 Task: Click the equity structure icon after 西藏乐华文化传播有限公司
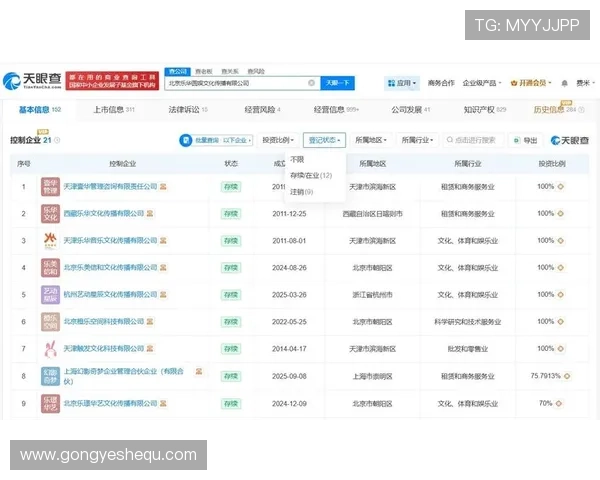150,214
